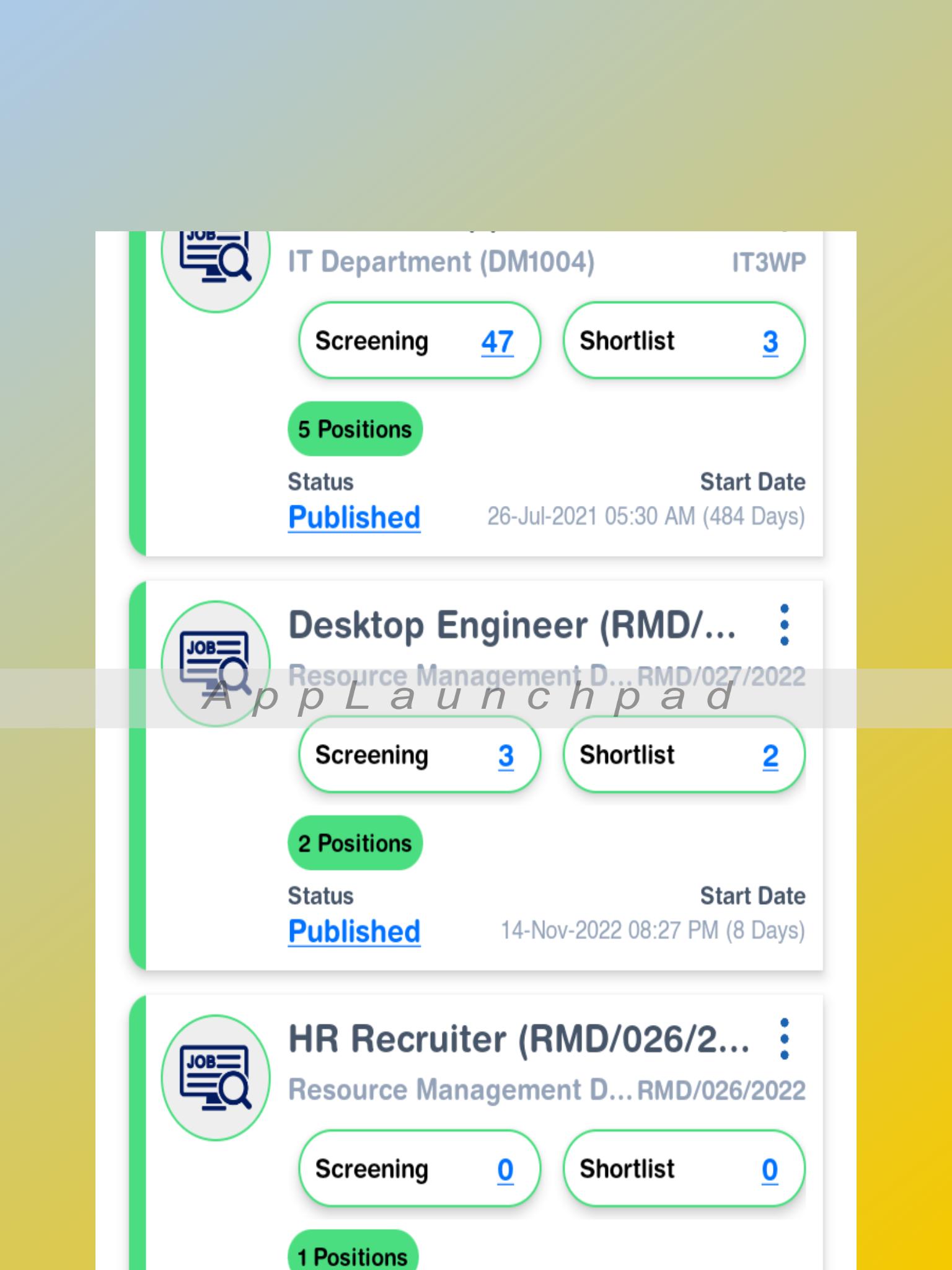Select the Screening pill in IT Department card
The width and height of the screenshot is (952, 1270).
pos(420,340)
